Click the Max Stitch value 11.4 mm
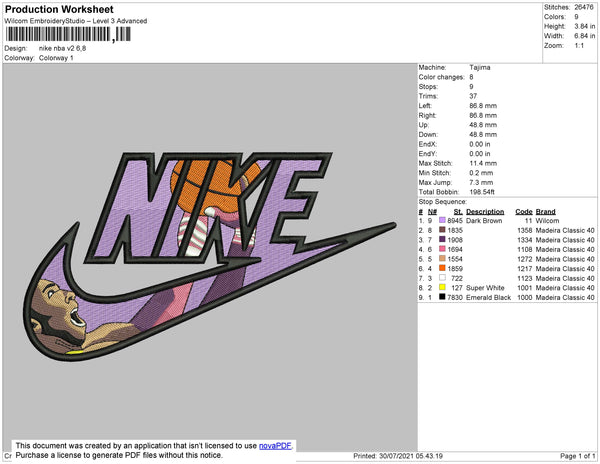 pyautogui.click(x=483, y=163)
